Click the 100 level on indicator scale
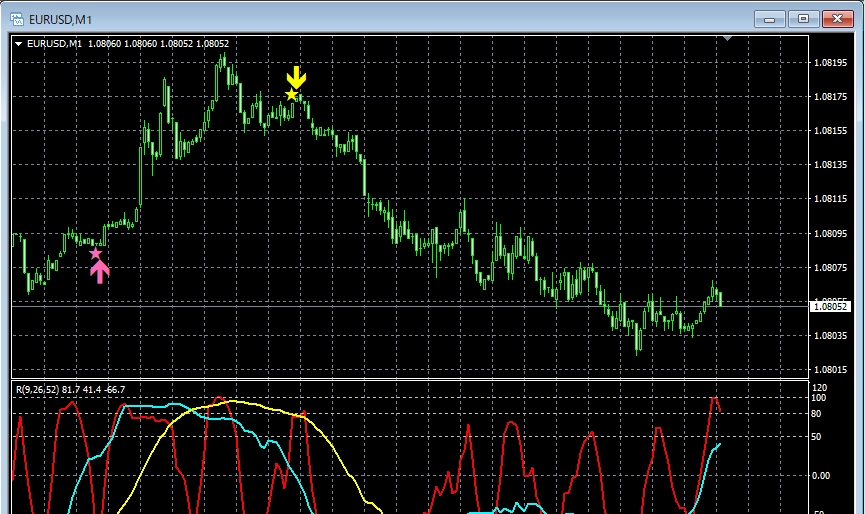 click(x=820, y=398)
